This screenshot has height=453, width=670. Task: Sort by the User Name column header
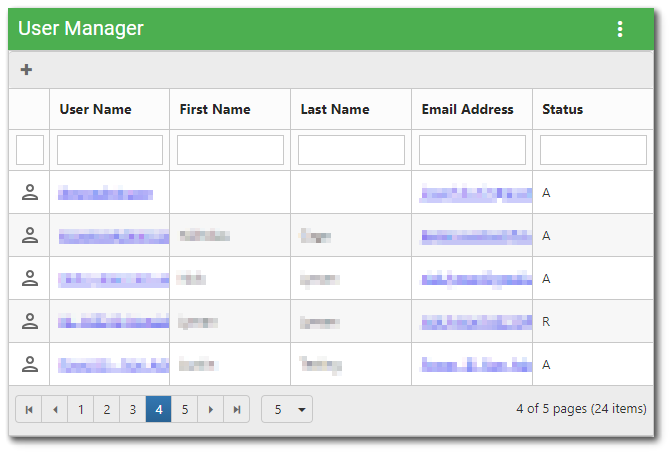[x=95, y=109]
